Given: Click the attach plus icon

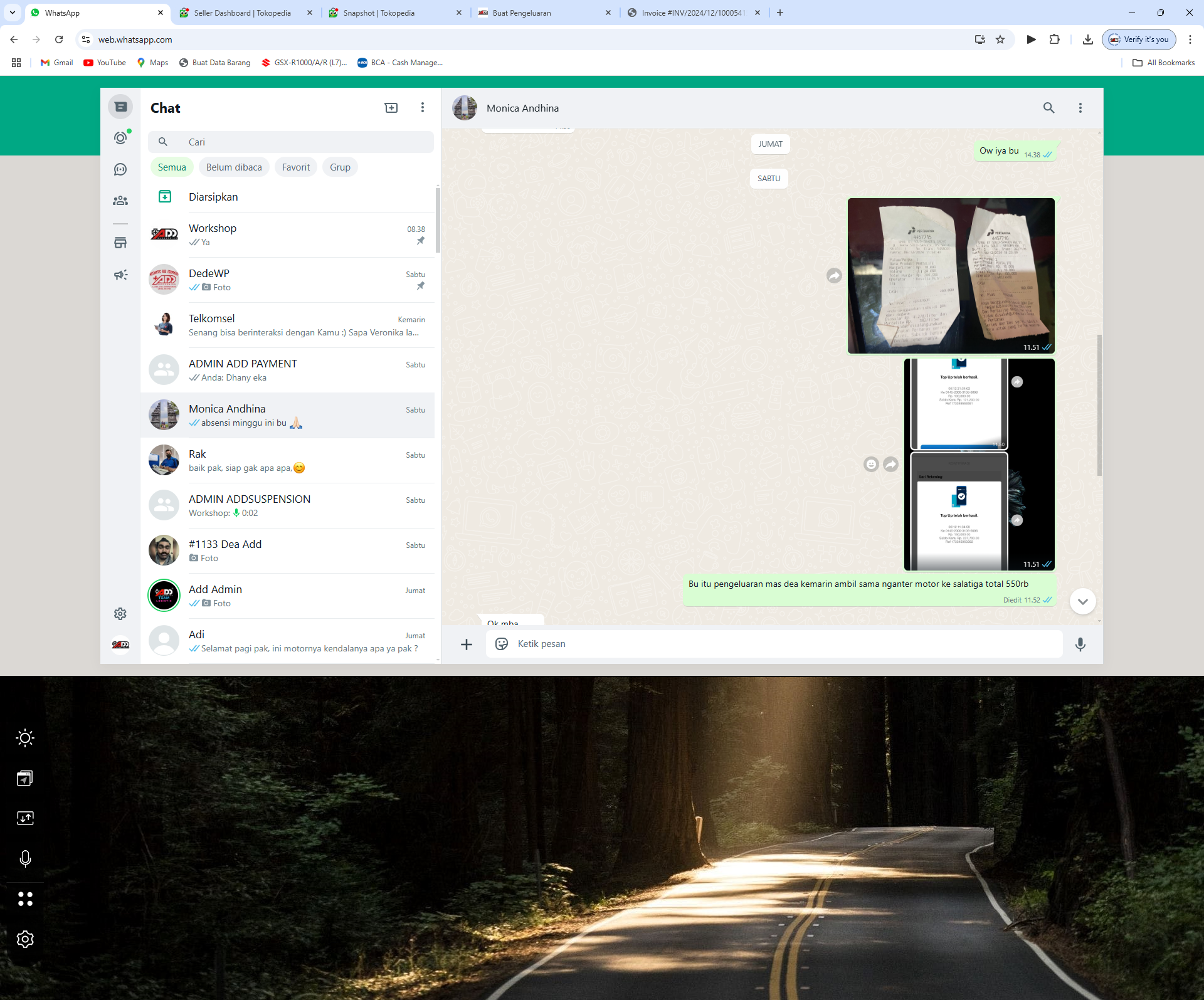Looking at the screenshot, I should tap(467, 644).
